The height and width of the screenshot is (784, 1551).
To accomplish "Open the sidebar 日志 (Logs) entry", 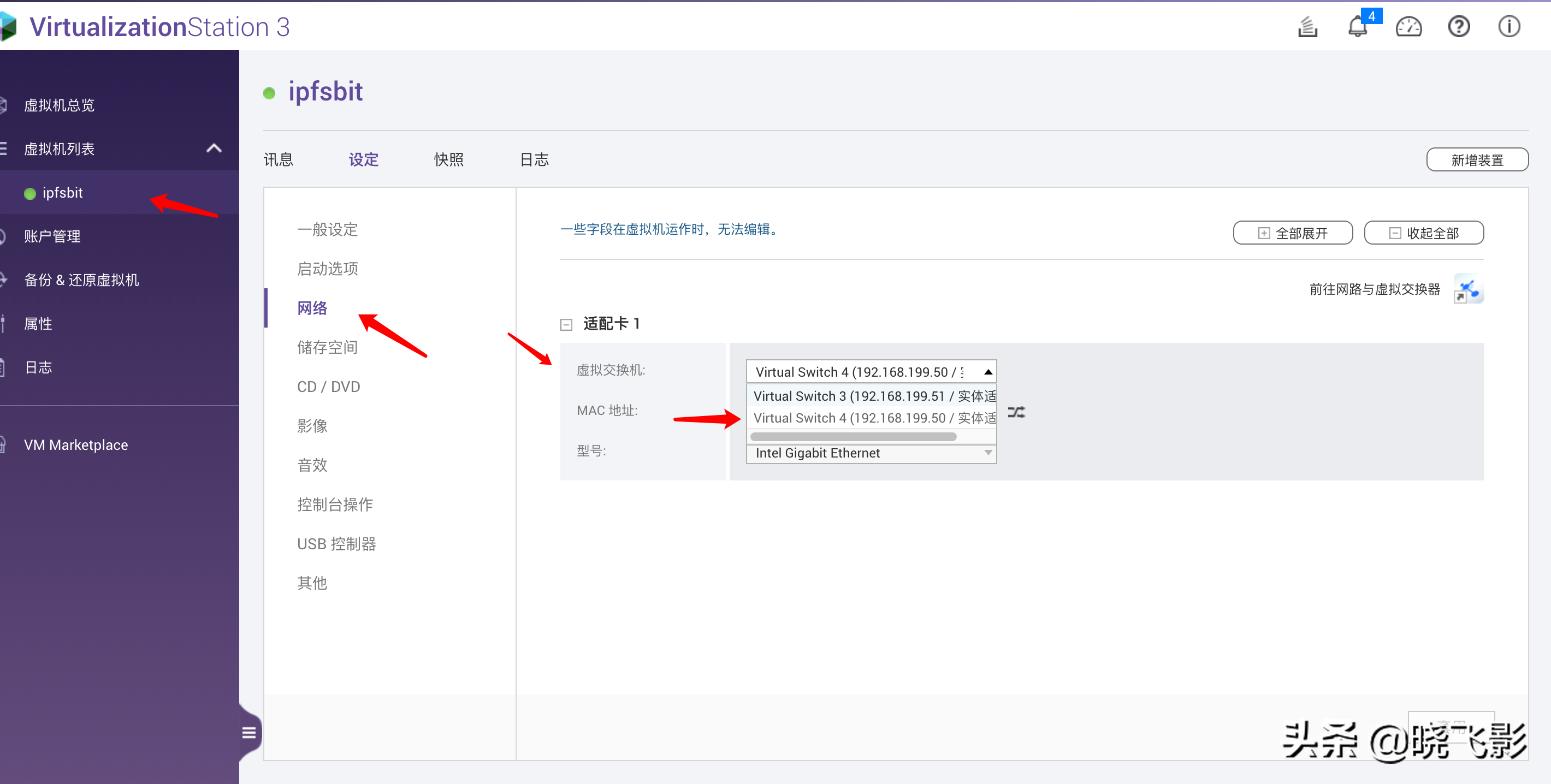I will [x=38, y=367].
